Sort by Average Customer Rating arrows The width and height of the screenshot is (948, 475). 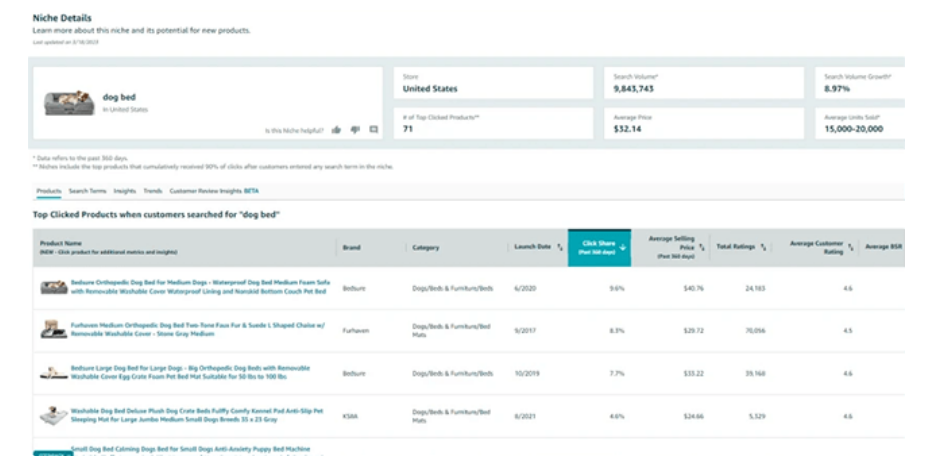pyautogui.click(x=851, y=247)
